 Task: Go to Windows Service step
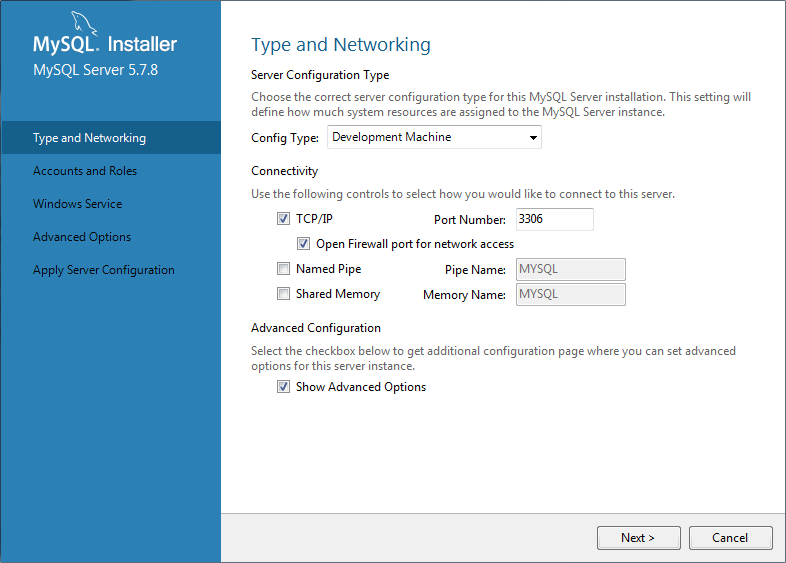[x=78, y=204]
